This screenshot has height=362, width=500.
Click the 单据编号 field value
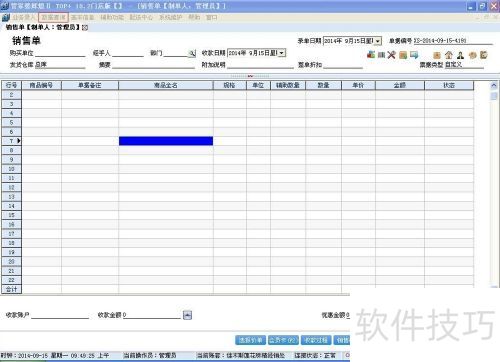click(x=453, y=41)
